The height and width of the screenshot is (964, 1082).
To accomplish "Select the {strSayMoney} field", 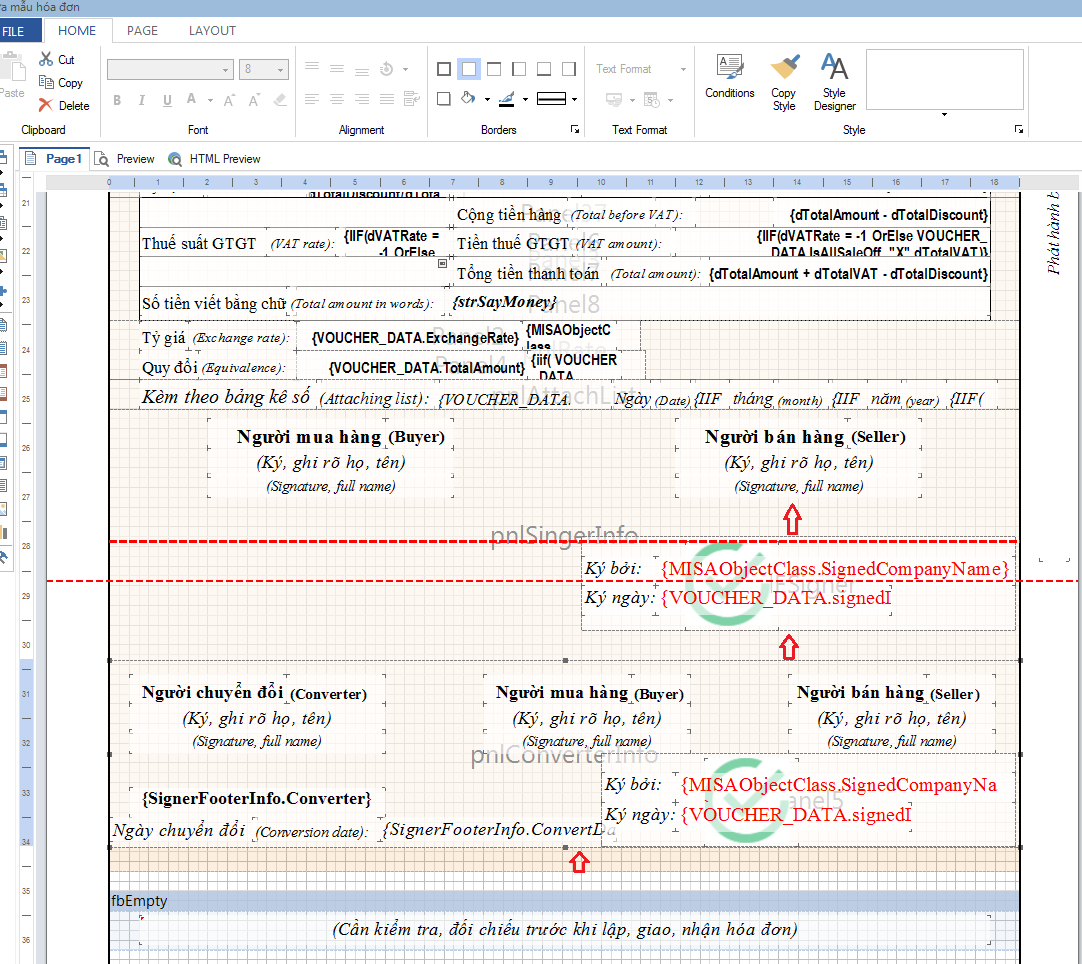I will [504, 302].
